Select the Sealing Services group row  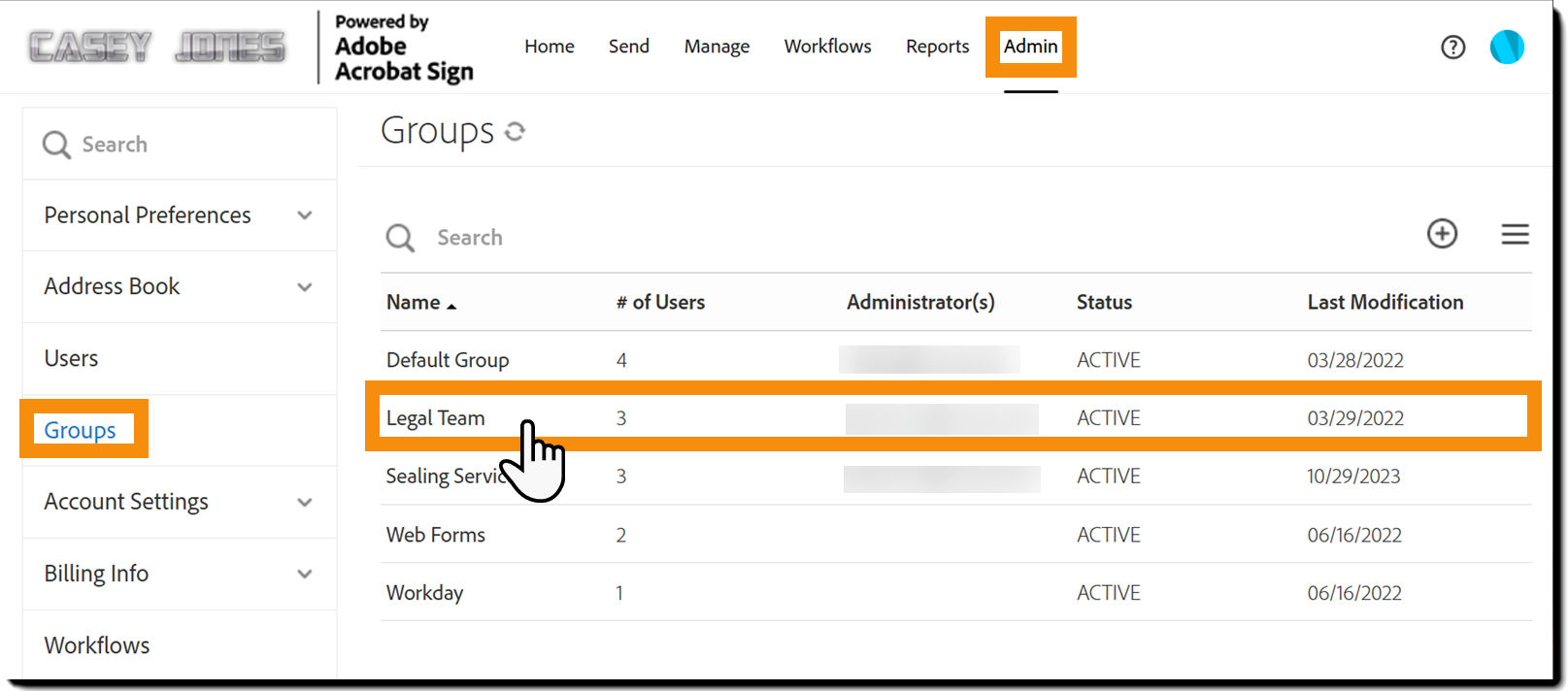pos(956,477)
